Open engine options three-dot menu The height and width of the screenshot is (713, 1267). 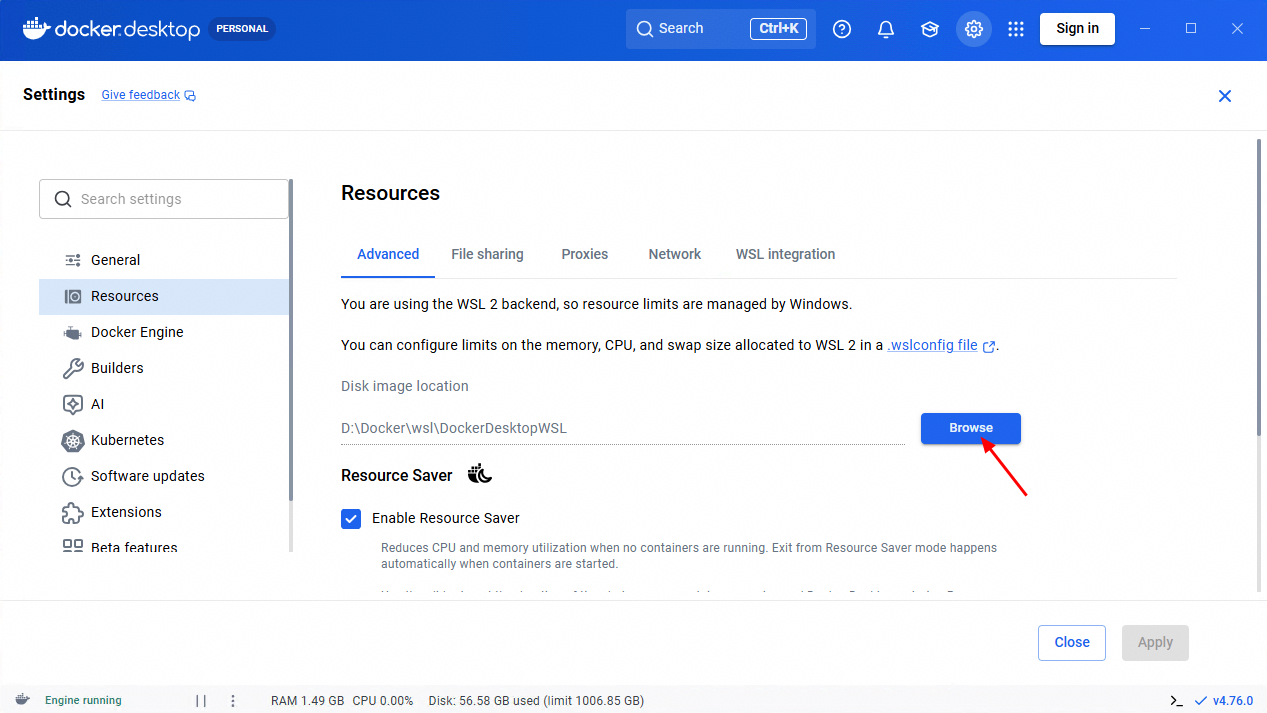click(x=233, y=701)
